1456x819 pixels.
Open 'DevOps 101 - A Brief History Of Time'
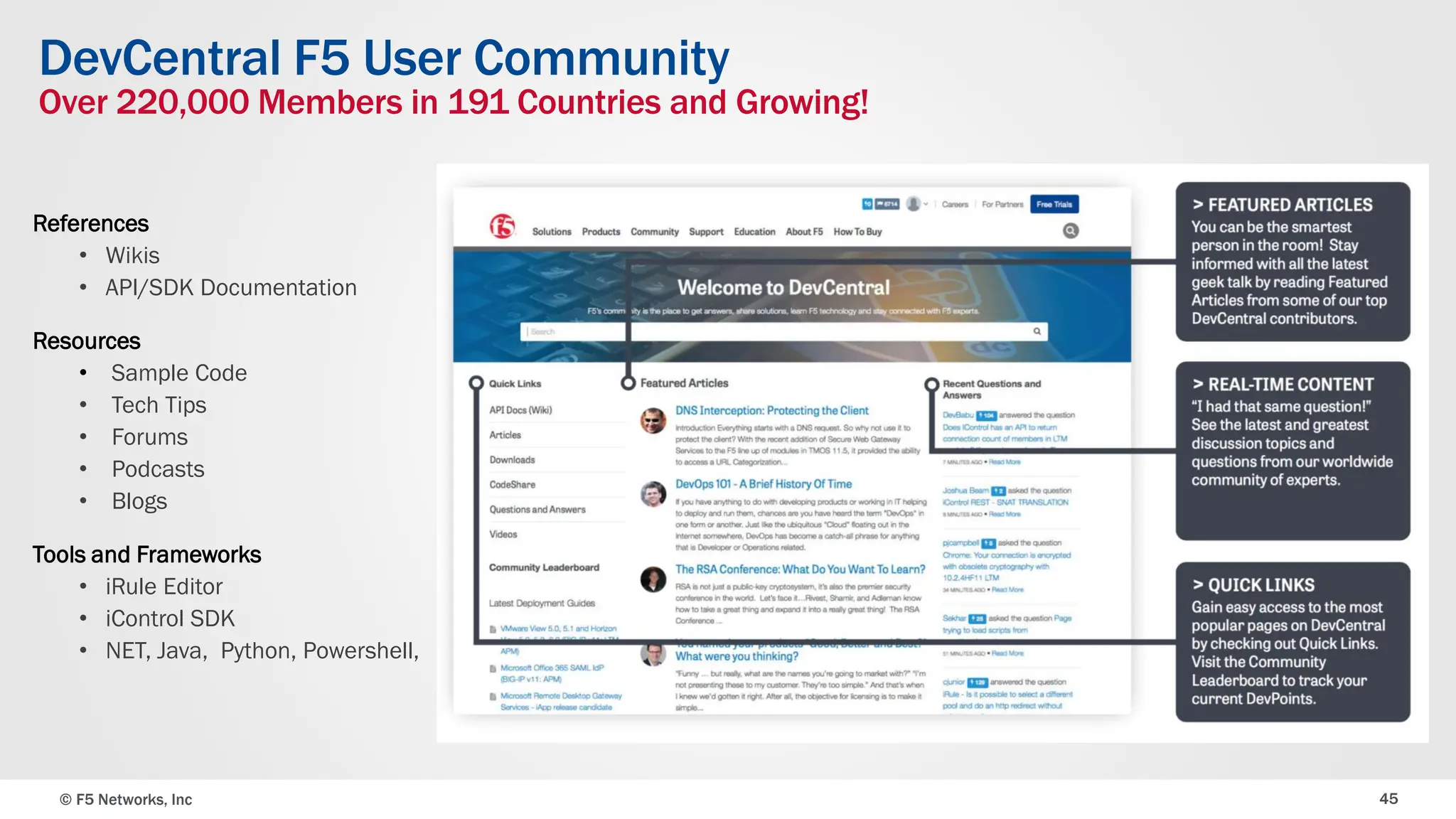pos(764,484)
